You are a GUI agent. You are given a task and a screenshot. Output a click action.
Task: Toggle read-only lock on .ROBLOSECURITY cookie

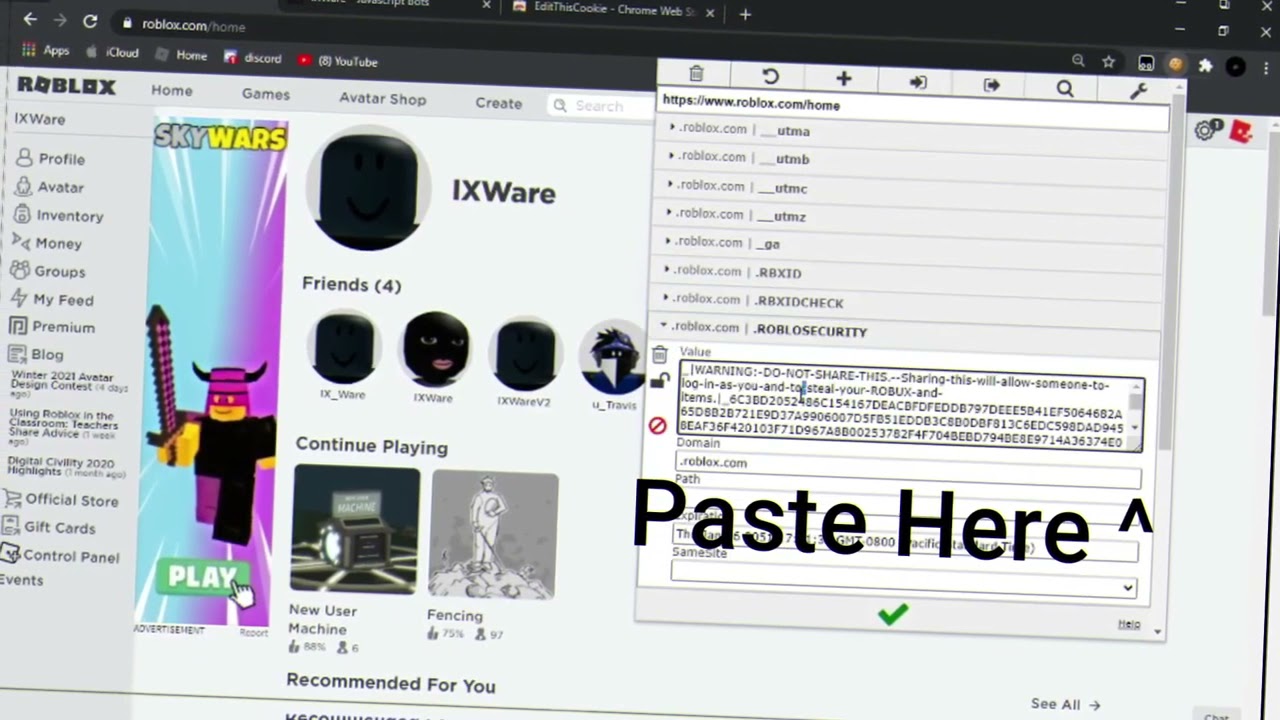[659, 381]
